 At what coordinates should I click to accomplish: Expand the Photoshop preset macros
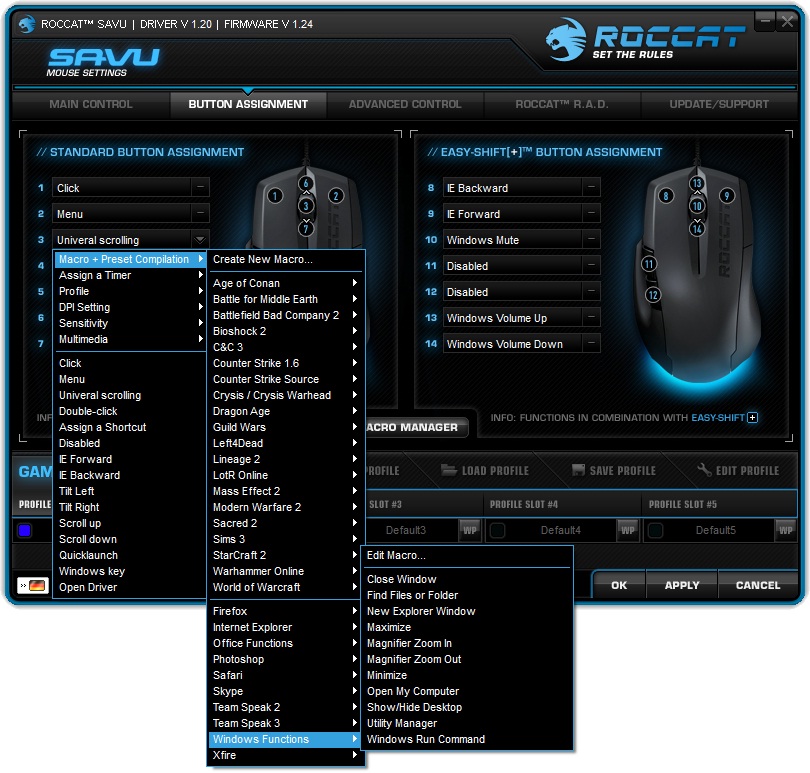[x=286, y=659]
